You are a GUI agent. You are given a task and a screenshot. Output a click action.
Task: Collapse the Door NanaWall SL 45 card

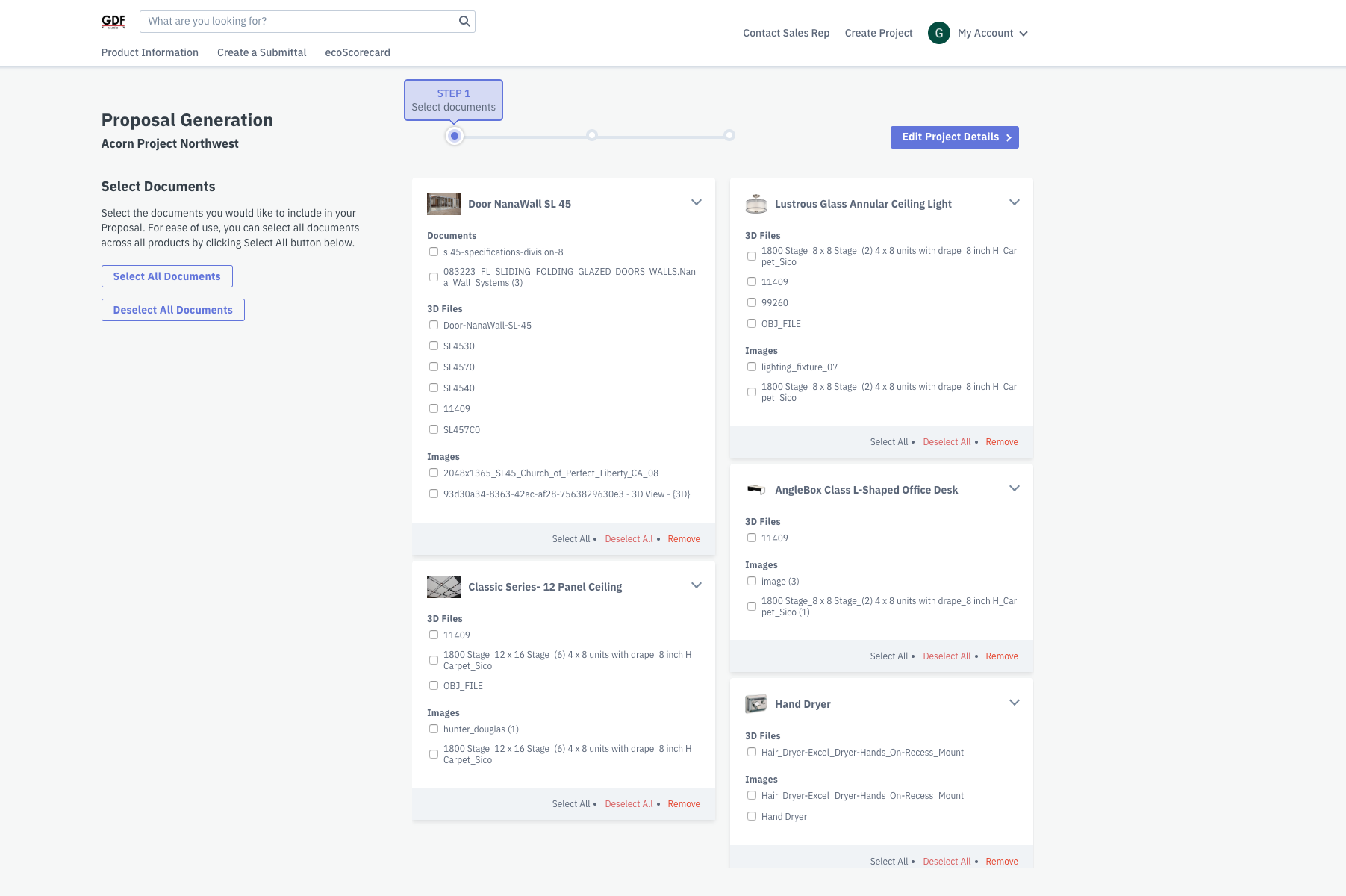697,202
